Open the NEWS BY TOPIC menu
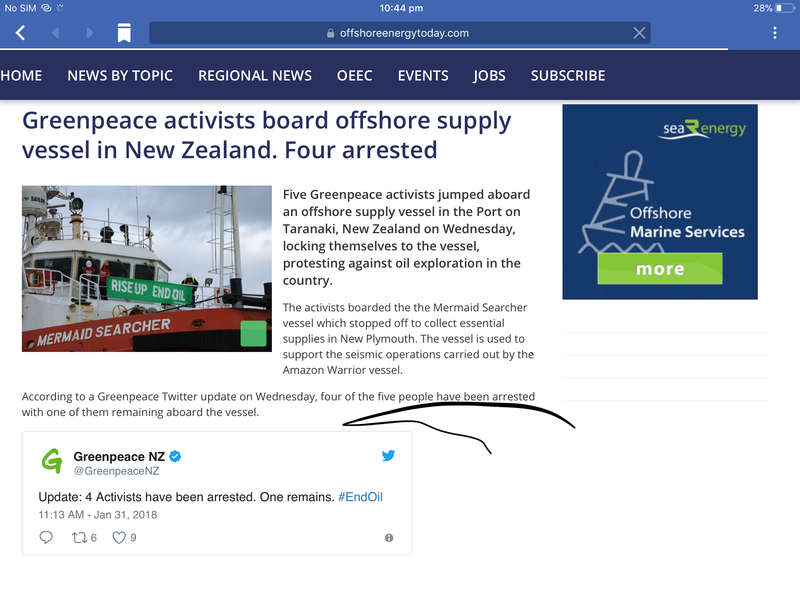This screenshot has width=800, height=600. (x=120, y=76)
